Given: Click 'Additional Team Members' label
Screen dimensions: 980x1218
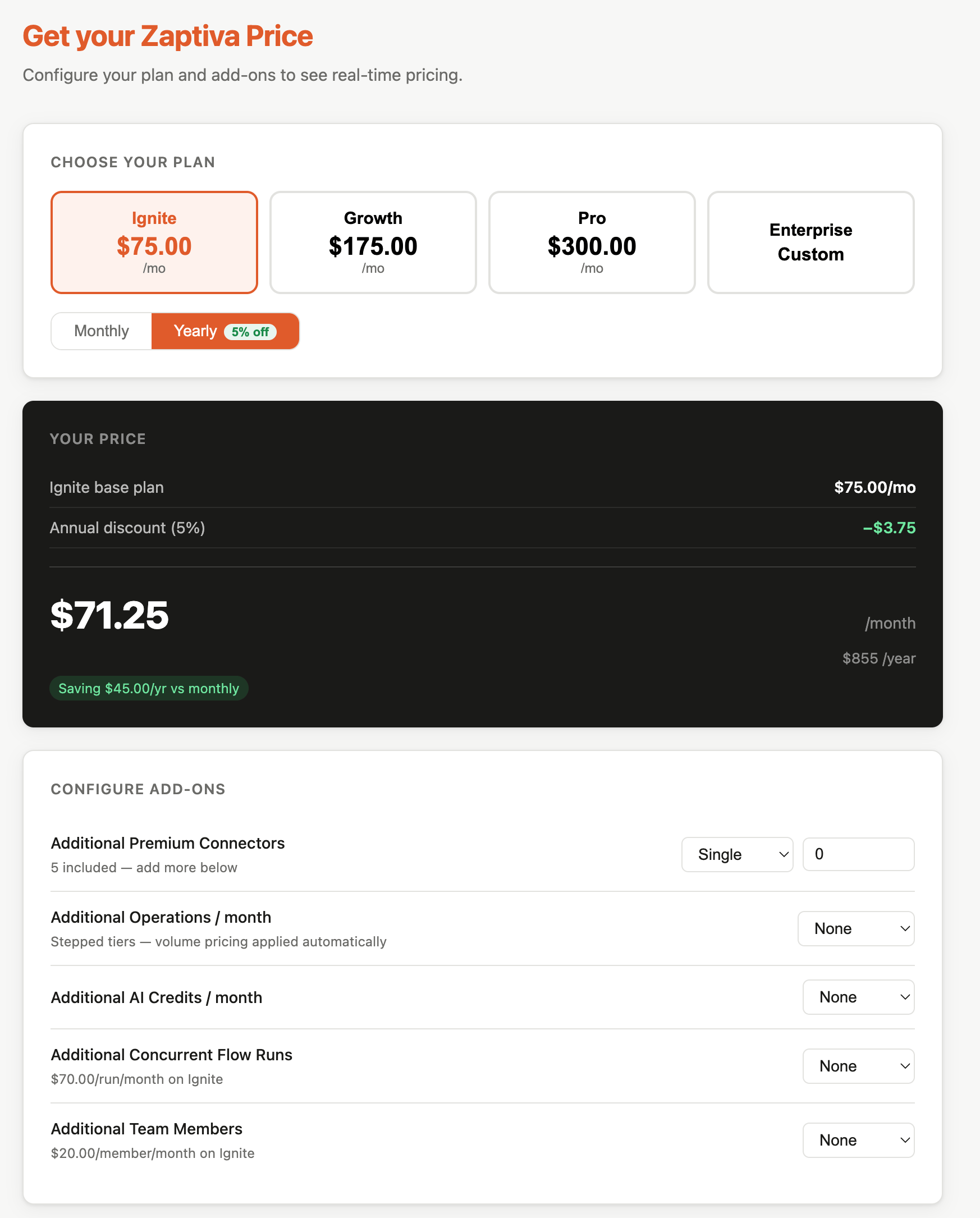Looking at the screenshot, I should pyautogui.click(x=147, y=1129).
